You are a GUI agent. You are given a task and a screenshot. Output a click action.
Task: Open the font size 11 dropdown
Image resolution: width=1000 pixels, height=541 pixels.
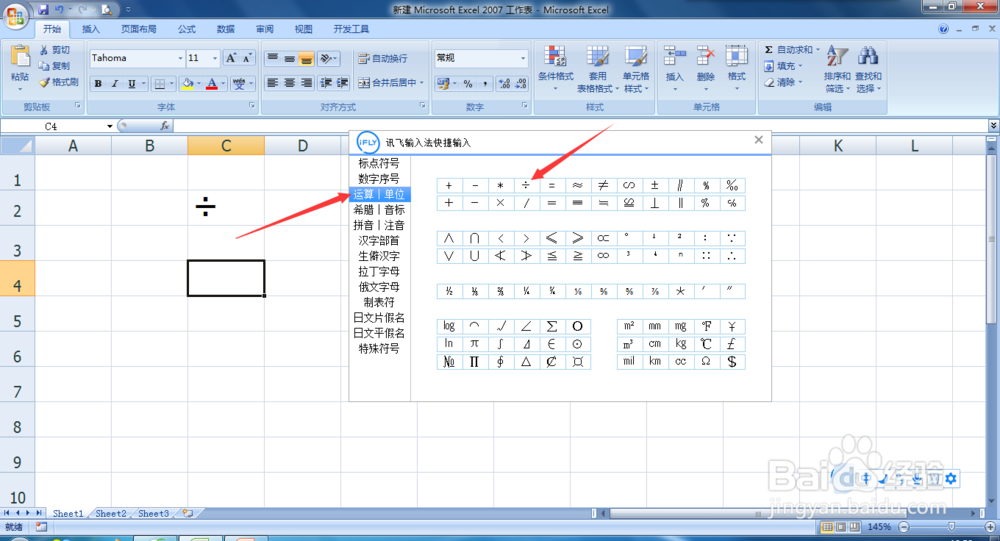(x=215, y=58)
